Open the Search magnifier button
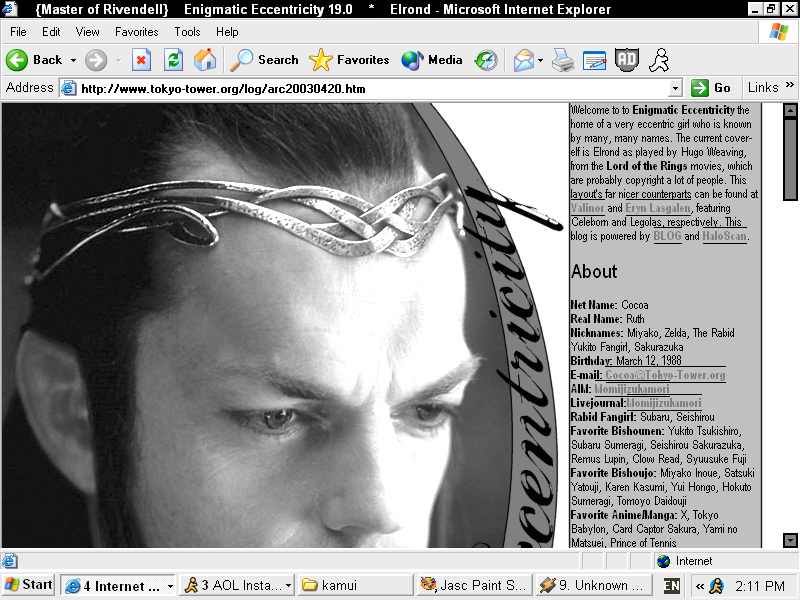Viewport: 800px width, 600px height. pos(264,60)
